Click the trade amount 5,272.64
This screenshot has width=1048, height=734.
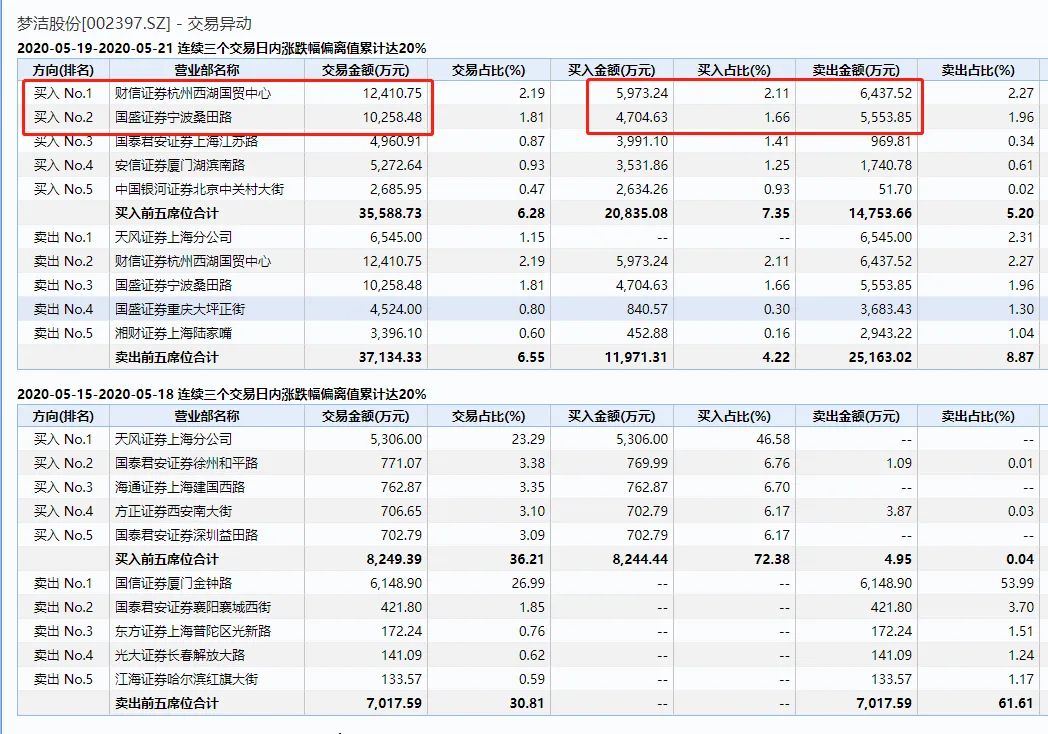coord(396,165)
